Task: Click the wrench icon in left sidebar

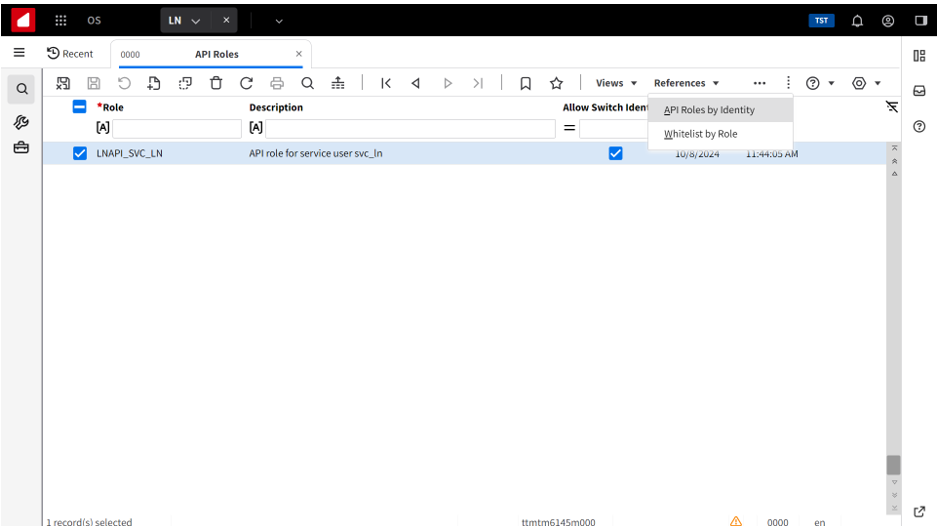Action: (21, 121)
